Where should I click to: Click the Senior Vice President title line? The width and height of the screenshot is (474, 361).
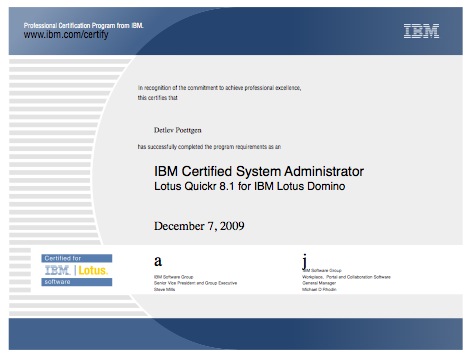[x=195, y=283]
